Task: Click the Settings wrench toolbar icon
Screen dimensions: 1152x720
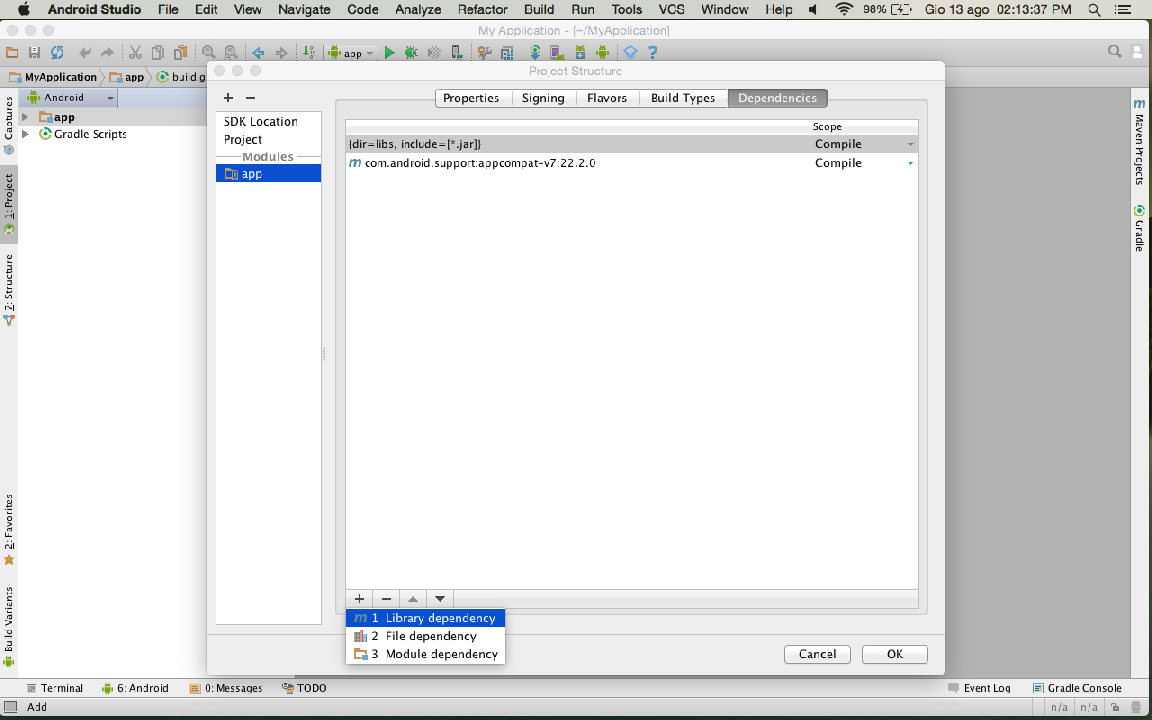Action: click(484, 52)
